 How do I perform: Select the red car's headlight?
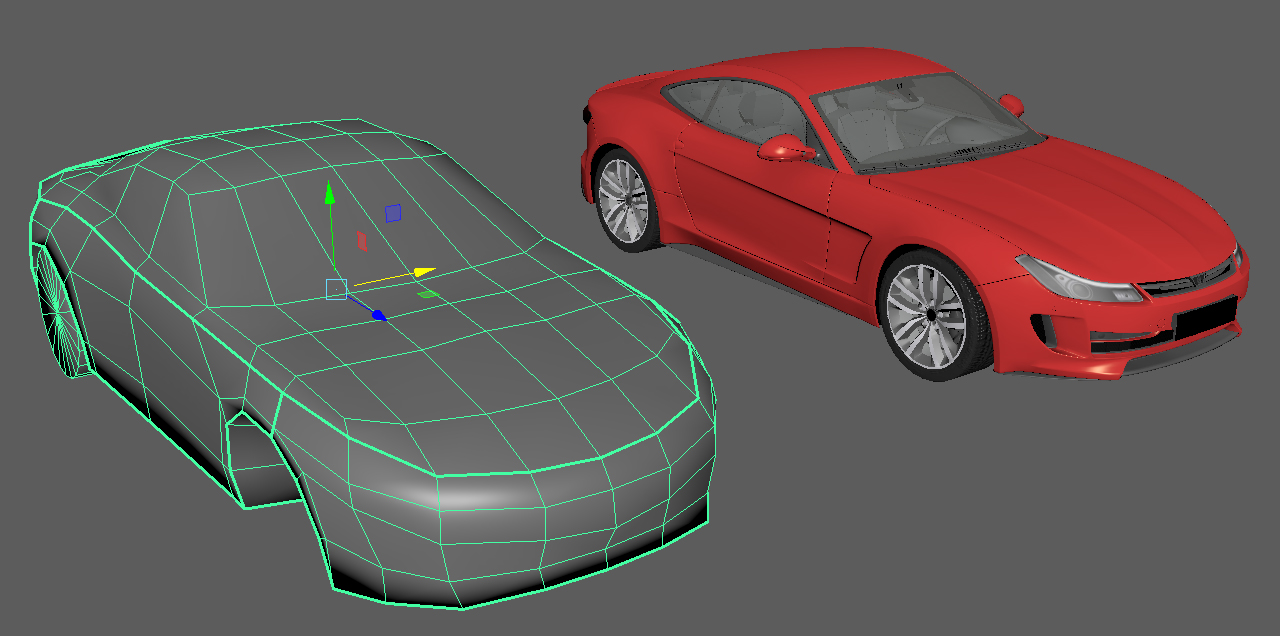pyautogui.click(x=1078, y=280)
